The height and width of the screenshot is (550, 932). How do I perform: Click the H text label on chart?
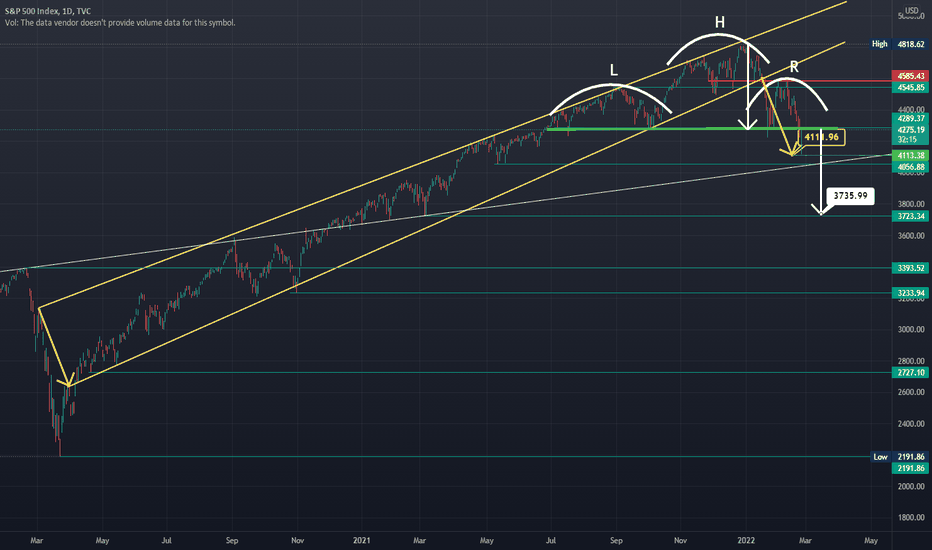[720, 23]
